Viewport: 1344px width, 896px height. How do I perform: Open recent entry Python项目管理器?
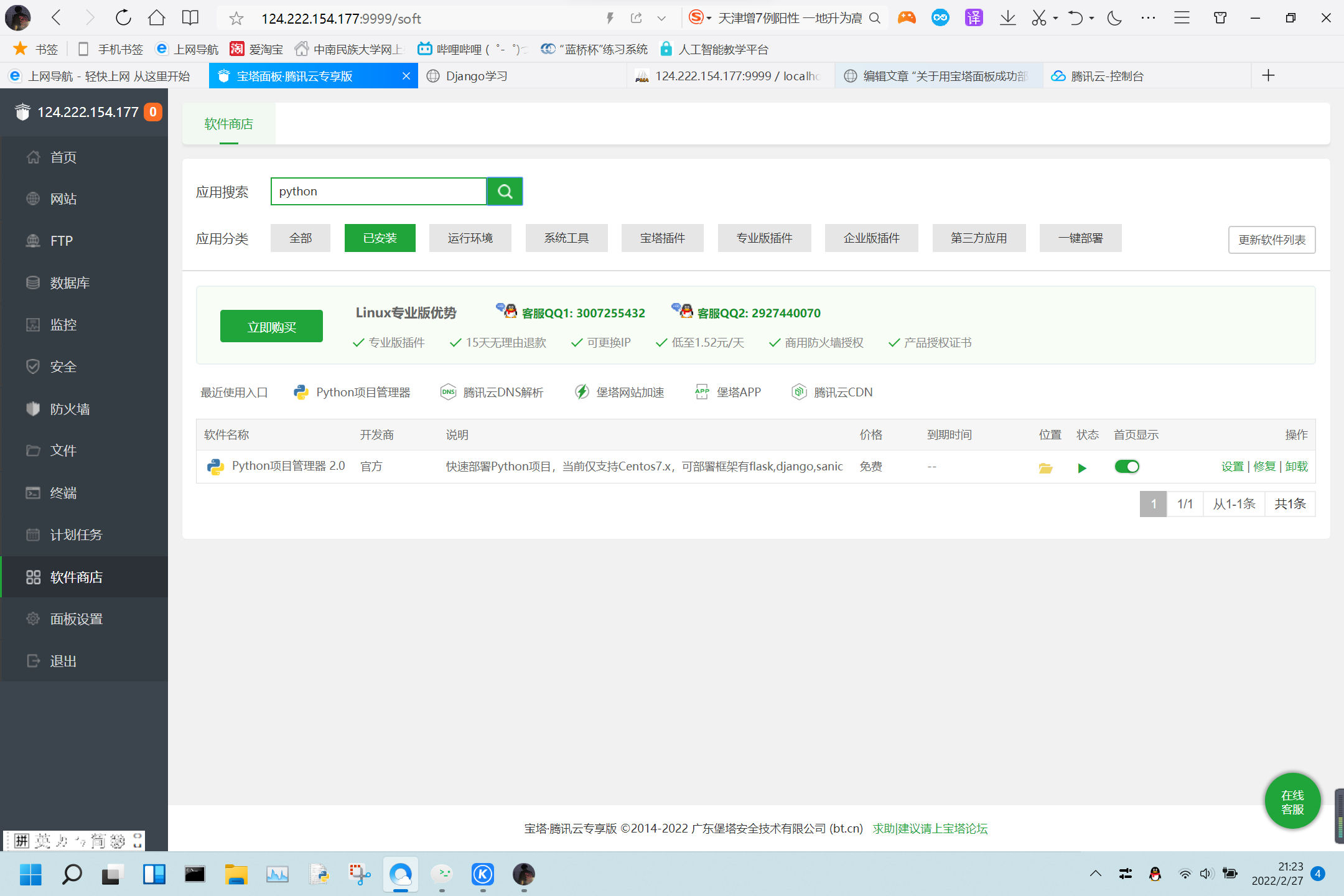point(352,393)
